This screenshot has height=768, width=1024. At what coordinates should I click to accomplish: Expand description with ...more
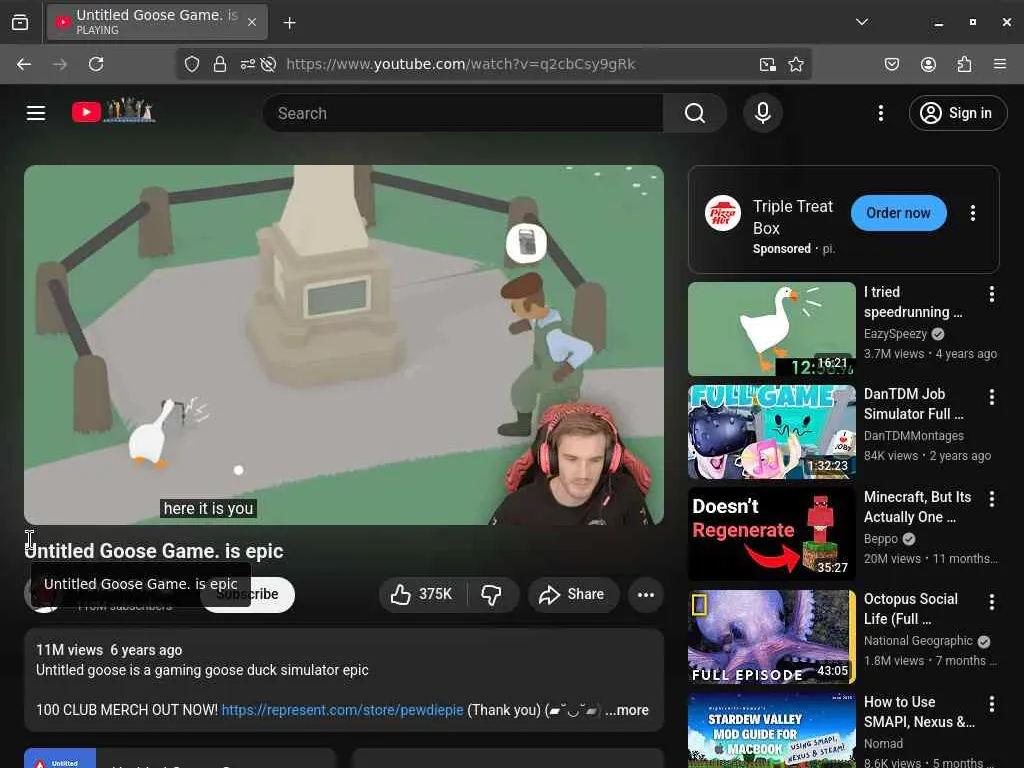point(627,710)
